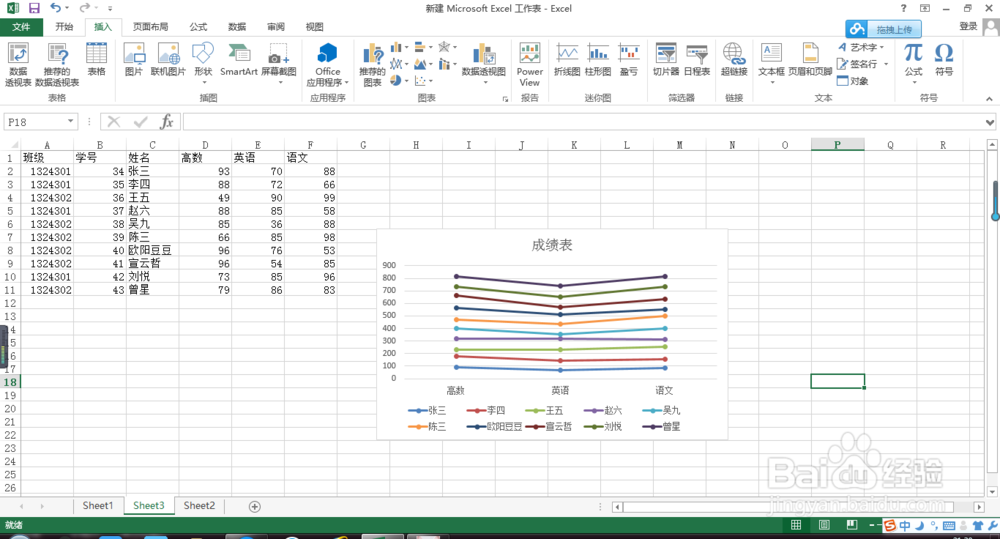Click the cloud upload (拖拽上传) button

(883, 29)
